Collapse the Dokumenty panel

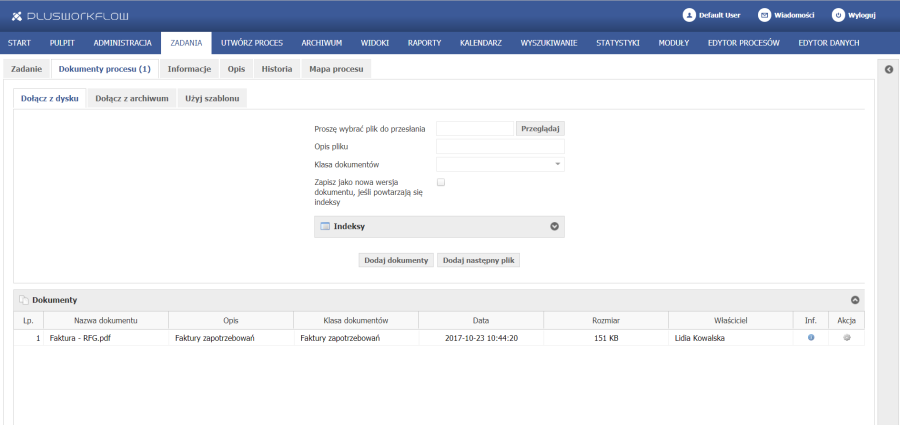point(855,300)
